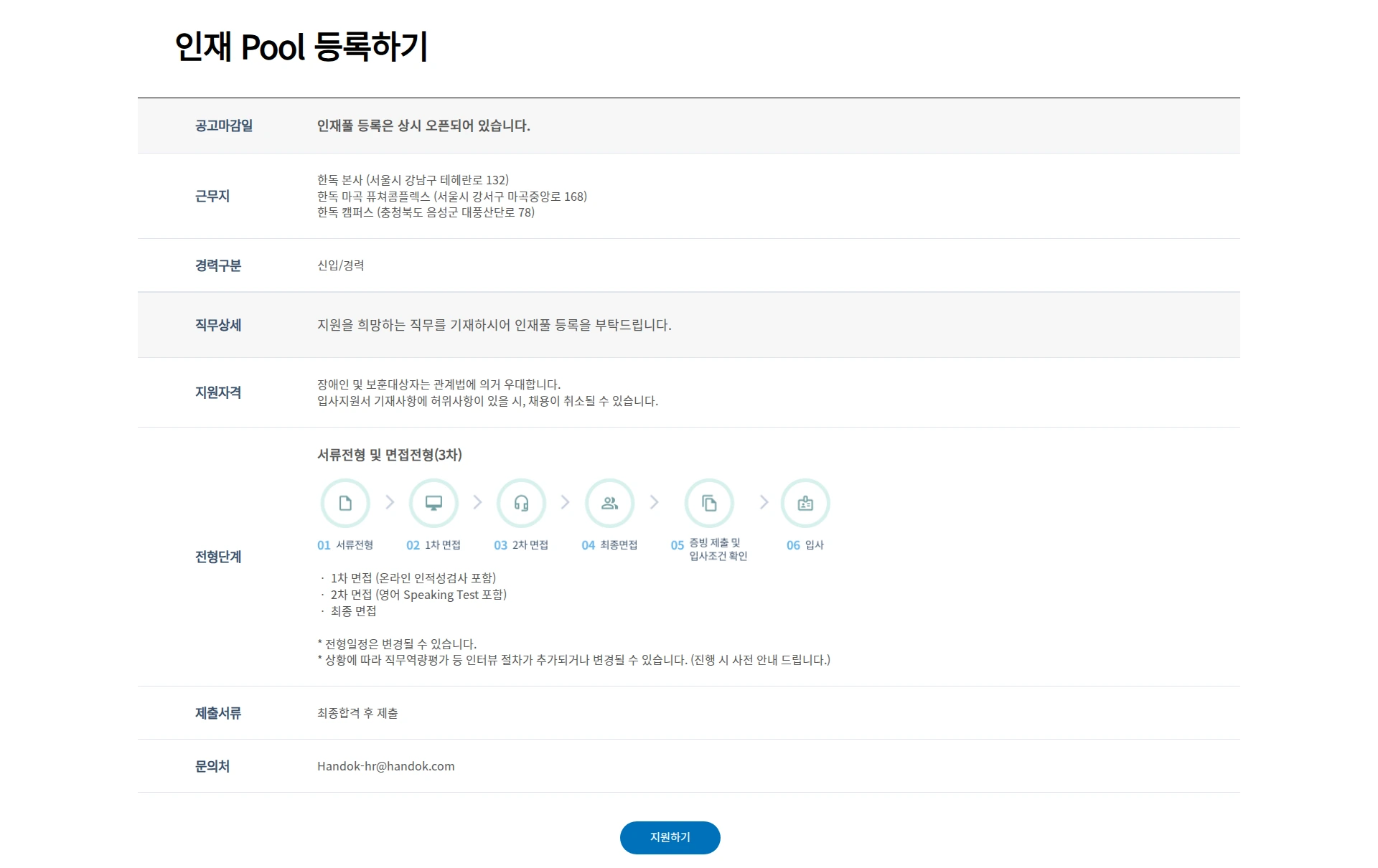This screenshot has width=1378, height=868.
Task: Click the 영어 Speaking Test 포함 bullet line
Action: tap(418, 595)
